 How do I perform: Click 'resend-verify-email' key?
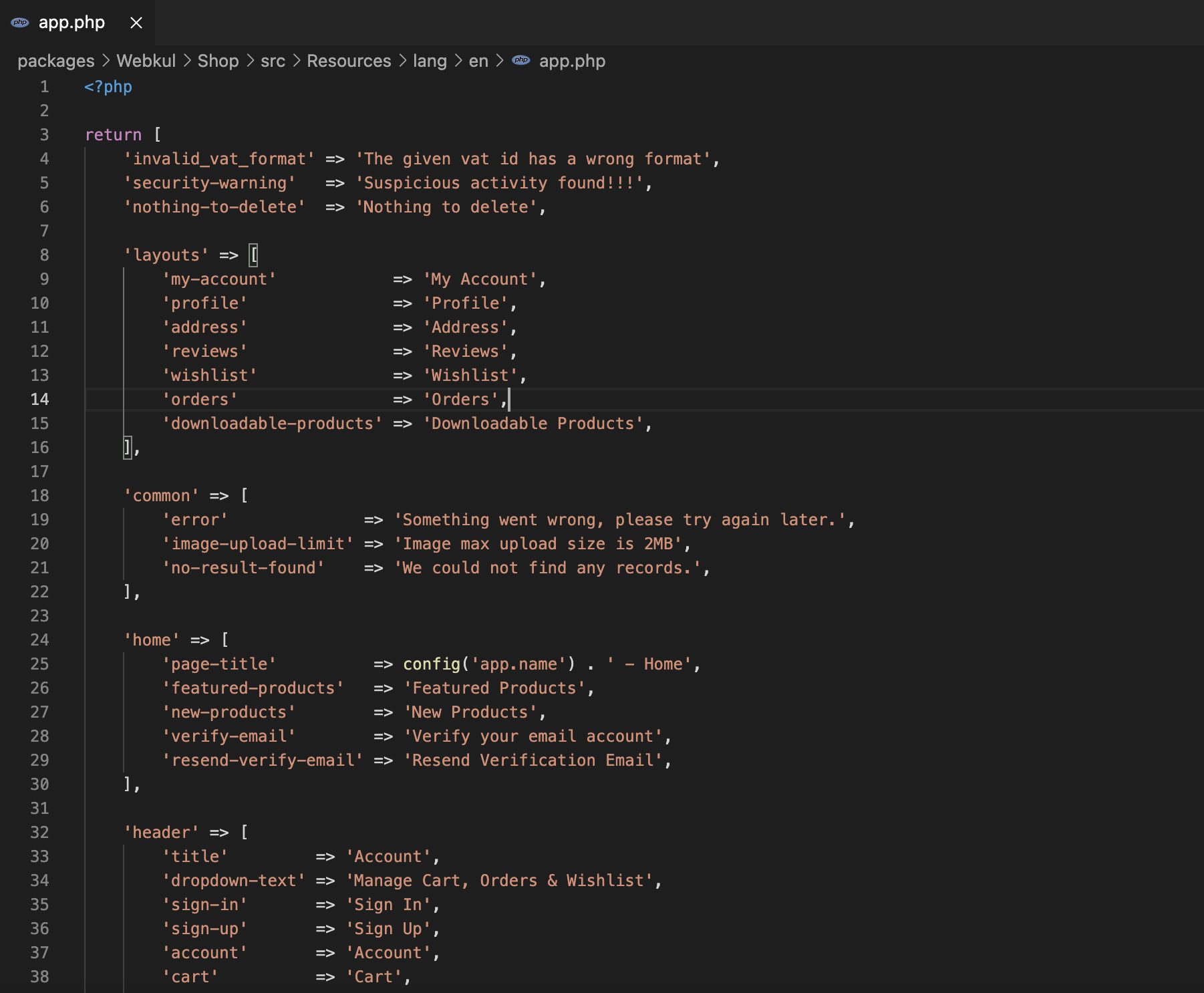pos(263,760)
